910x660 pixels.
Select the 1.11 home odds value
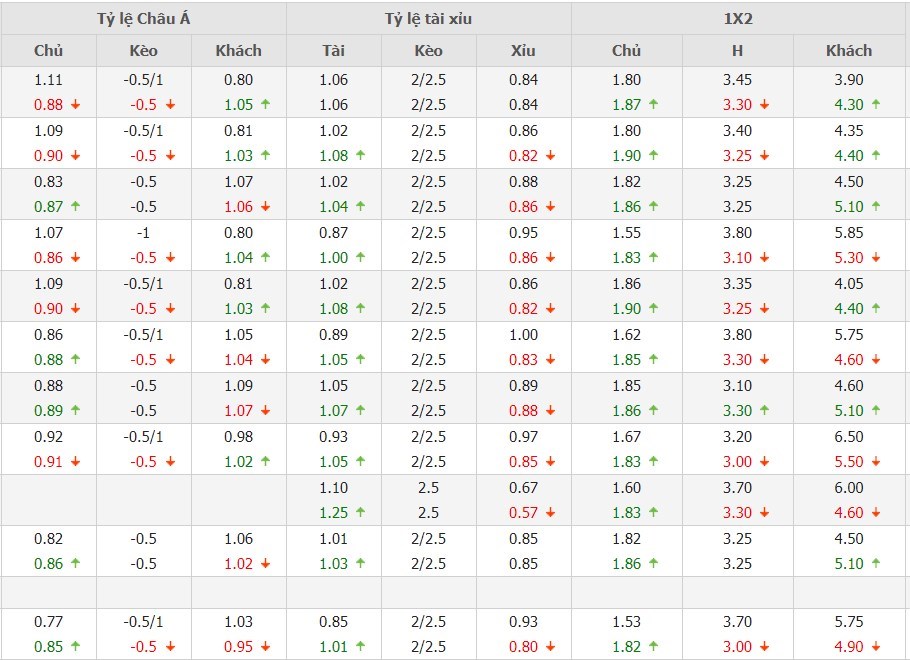(x=48, y=80)
